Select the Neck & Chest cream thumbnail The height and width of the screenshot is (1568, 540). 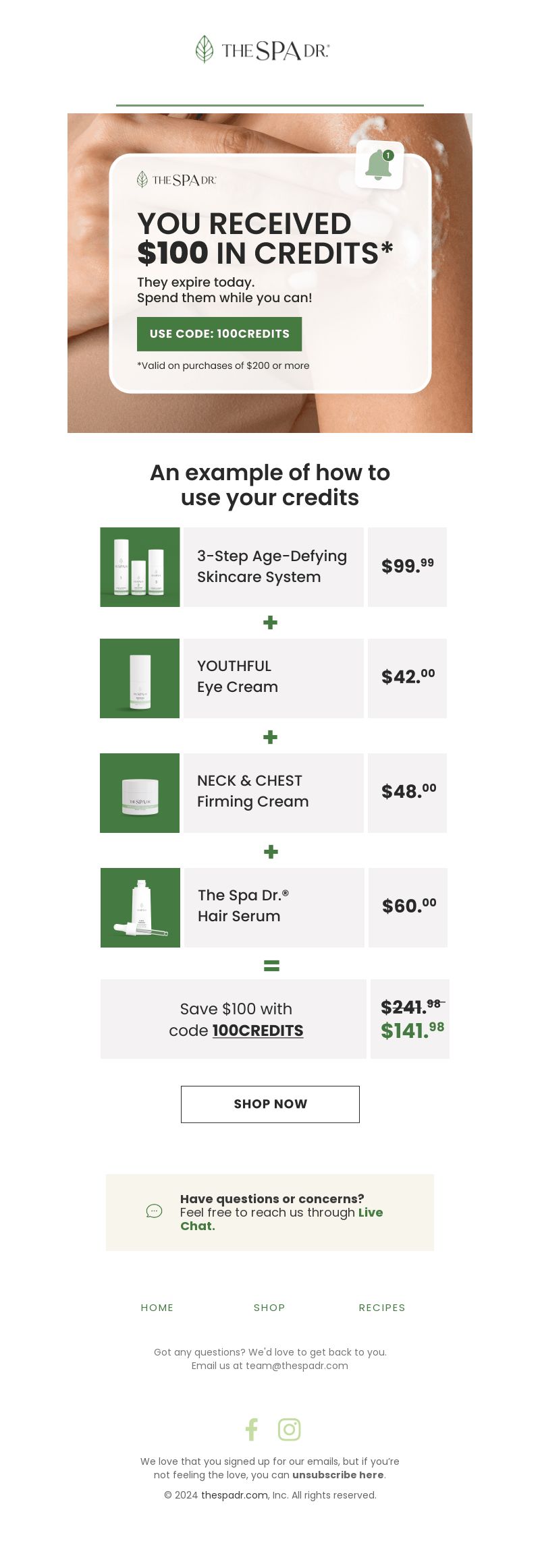tap(140, 793)
